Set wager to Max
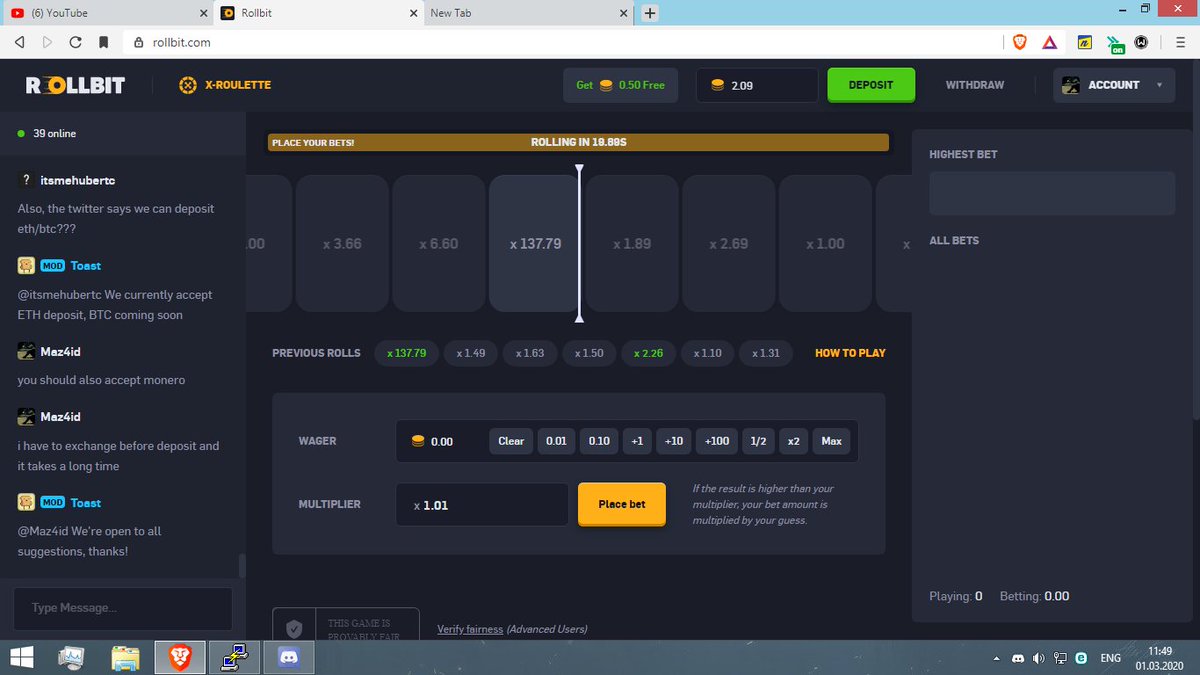 831,441
